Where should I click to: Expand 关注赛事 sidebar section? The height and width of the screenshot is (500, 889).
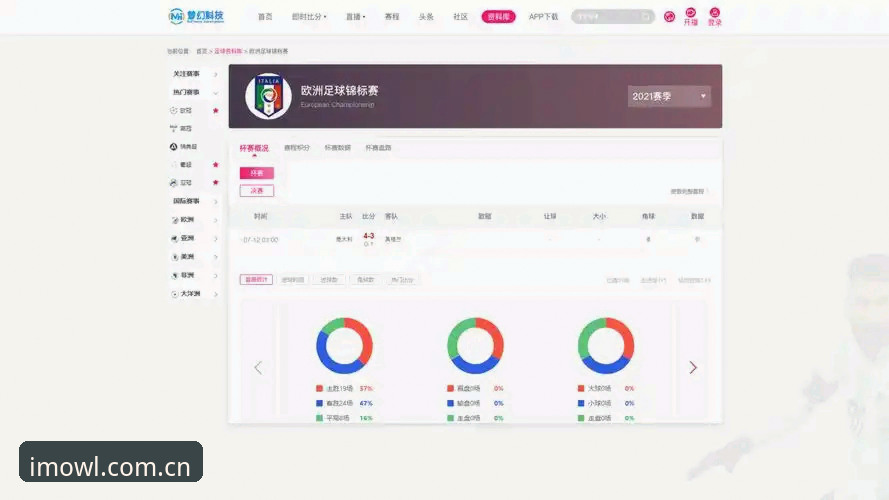[x=194, y=74]
